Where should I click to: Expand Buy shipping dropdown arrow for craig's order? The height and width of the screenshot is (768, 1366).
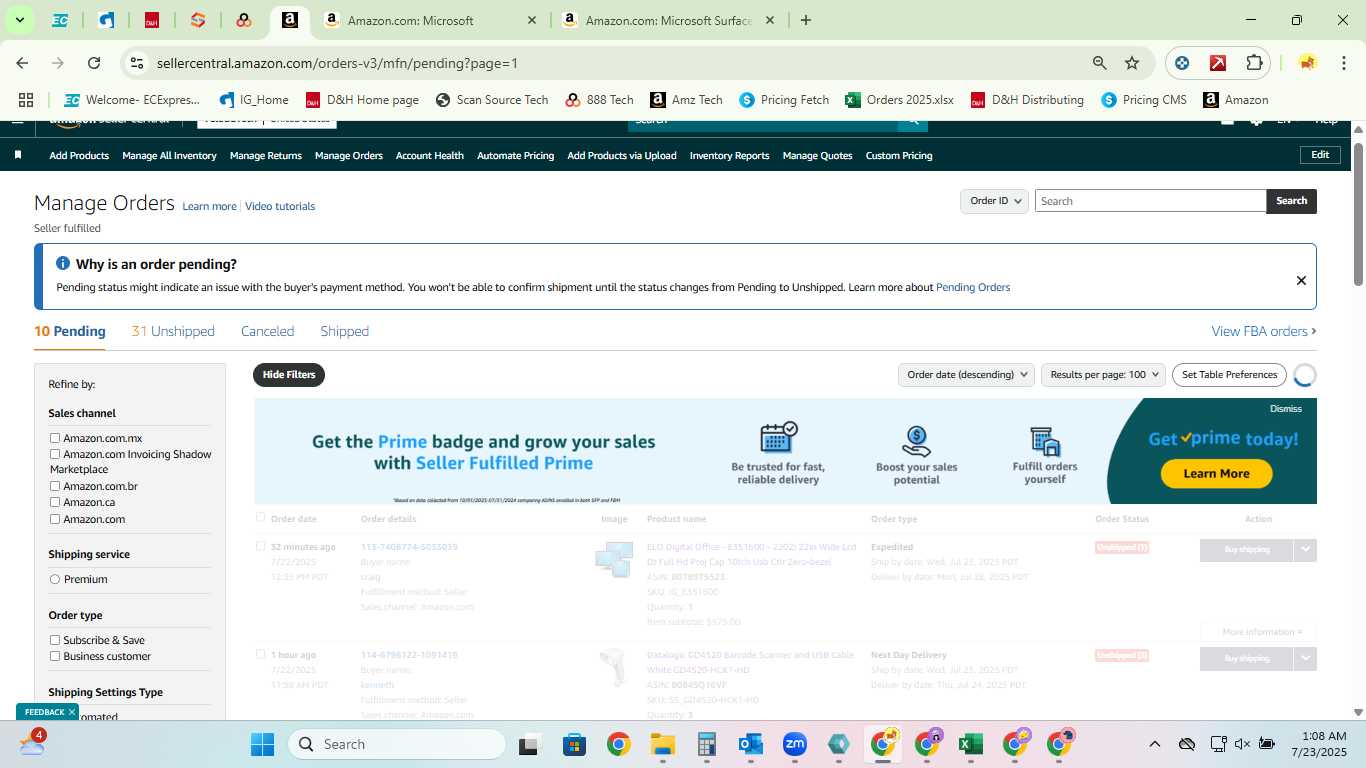[x=1305, y=549]
